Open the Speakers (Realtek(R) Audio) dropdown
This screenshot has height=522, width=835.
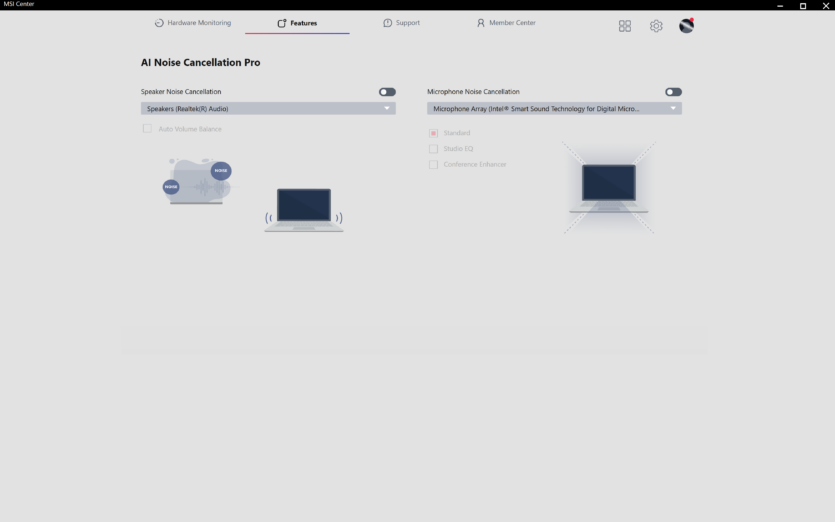[268, 109]
